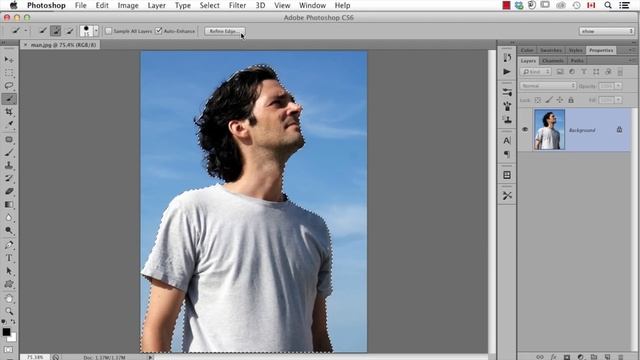Open the tool preset picker dropdown
Viewport: 640px width, 360px height.
pyautogui.click(x=25, y=31)
